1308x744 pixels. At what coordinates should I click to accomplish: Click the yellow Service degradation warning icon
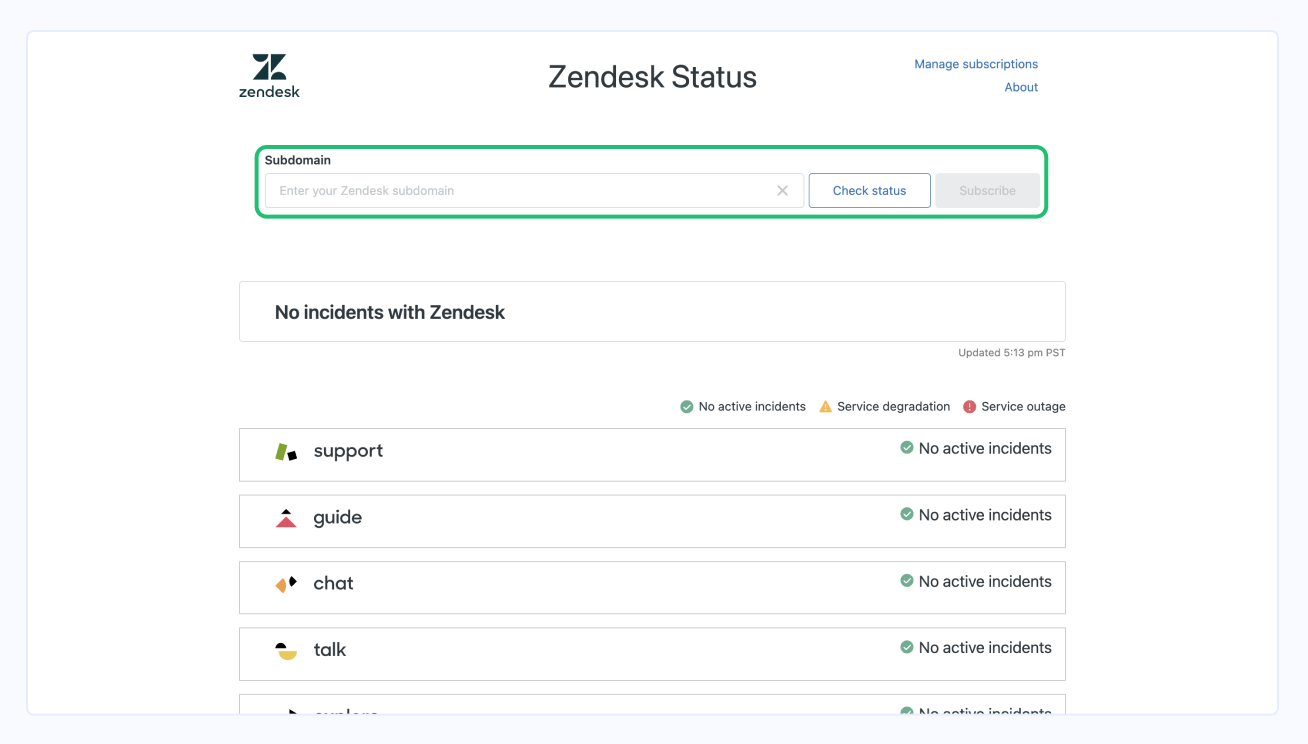point(825,406)
